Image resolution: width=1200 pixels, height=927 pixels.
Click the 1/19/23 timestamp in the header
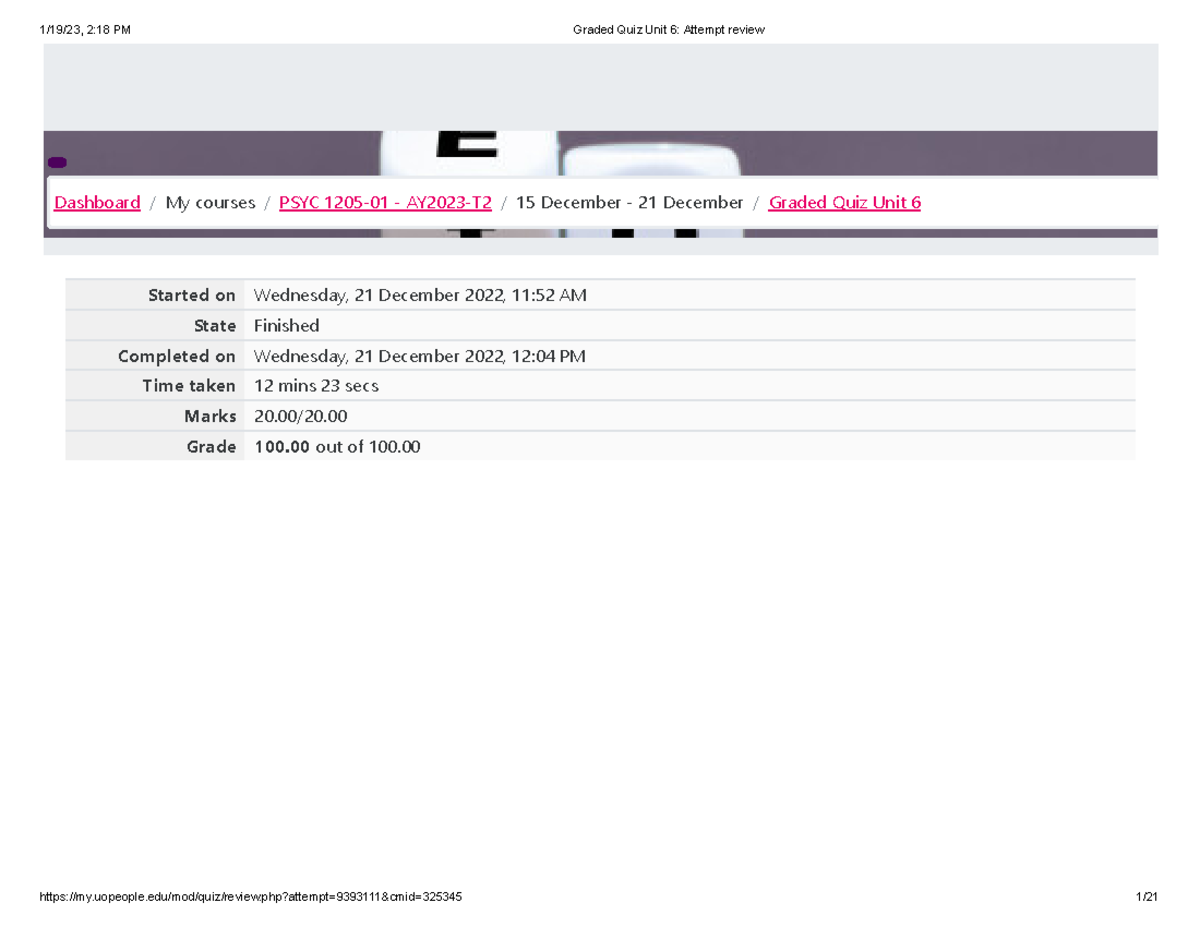tap(85, 29)
